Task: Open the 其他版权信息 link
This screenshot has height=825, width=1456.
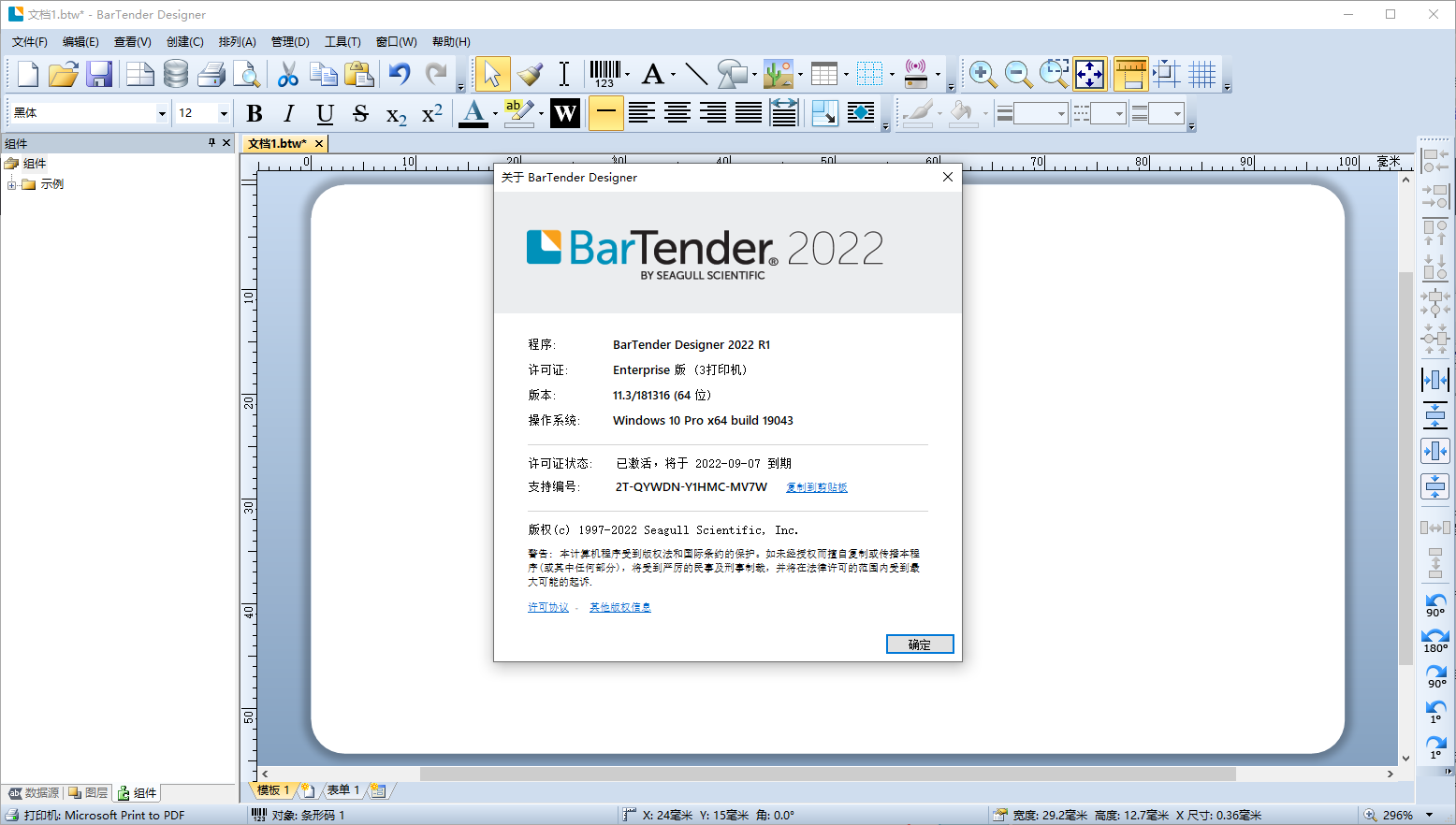Action: pos(620,607)
